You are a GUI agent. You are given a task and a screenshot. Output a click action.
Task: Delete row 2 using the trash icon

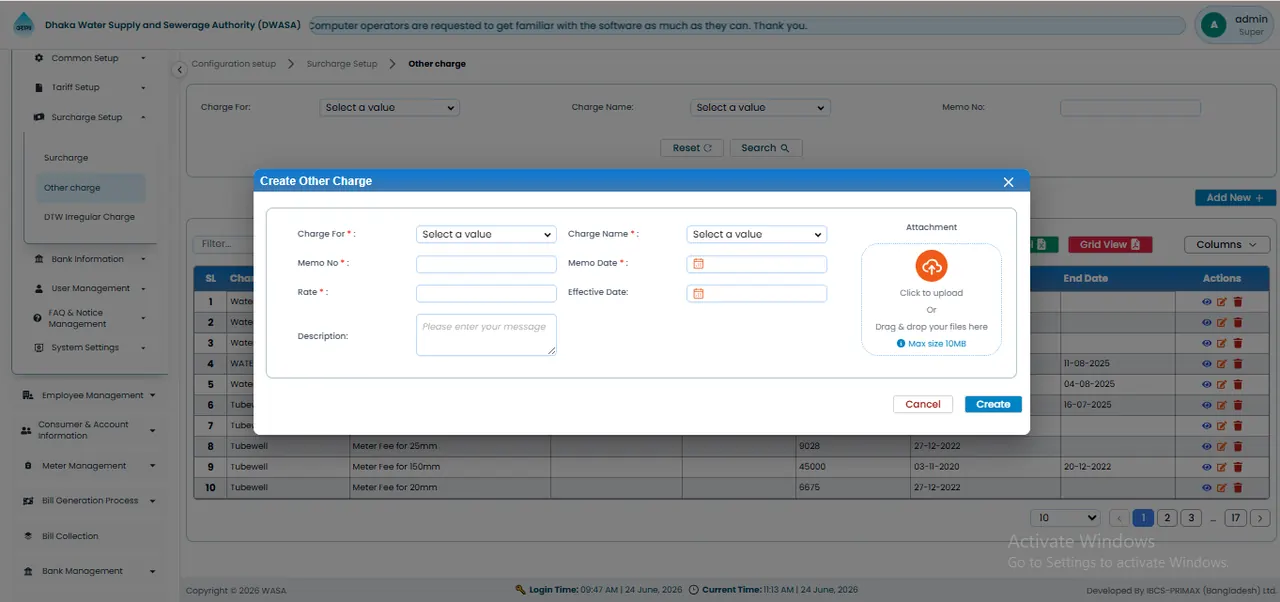(1237, 322)
